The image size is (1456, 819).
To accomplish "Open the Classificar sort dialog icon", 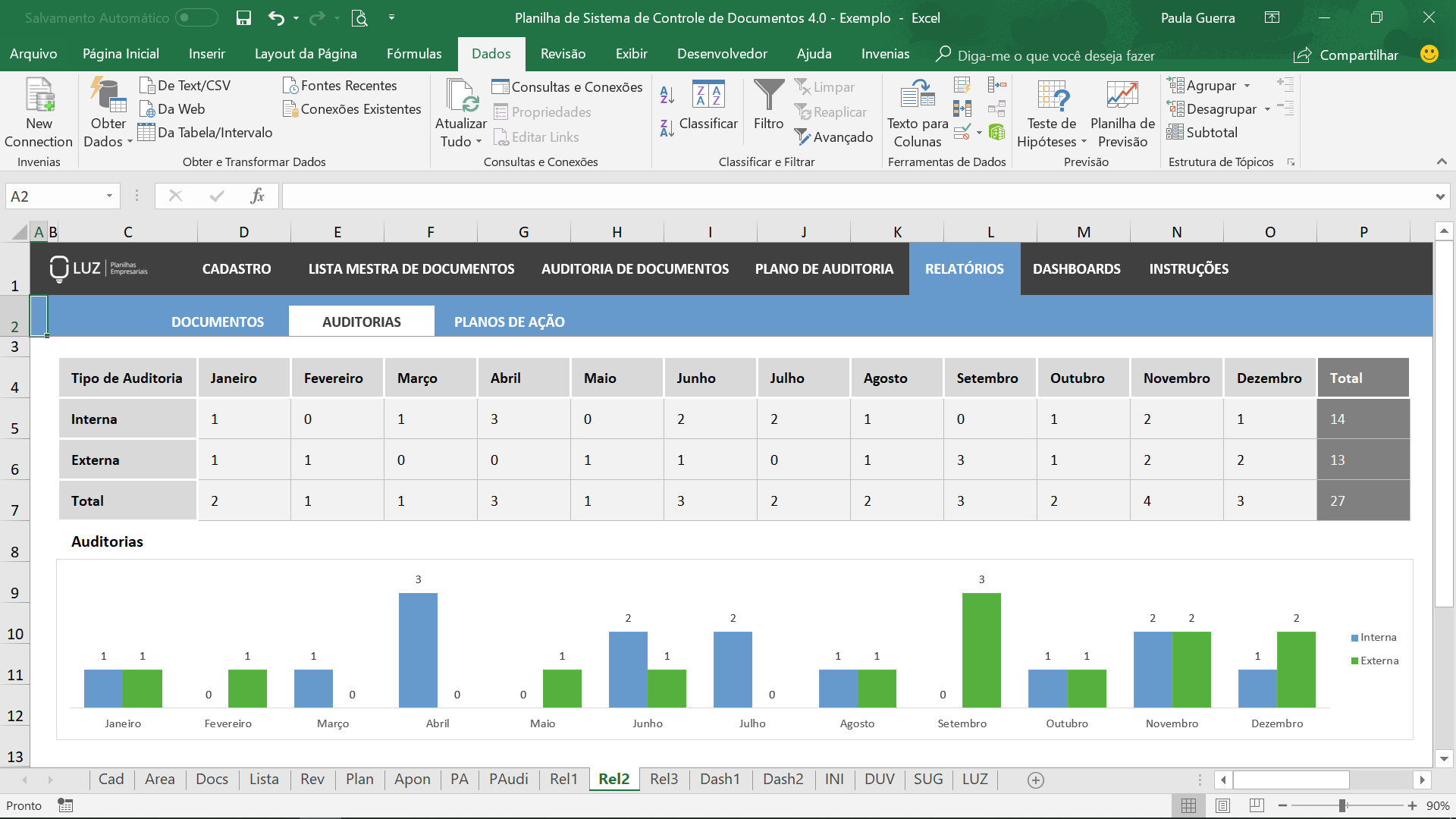I will coord(708,95).
